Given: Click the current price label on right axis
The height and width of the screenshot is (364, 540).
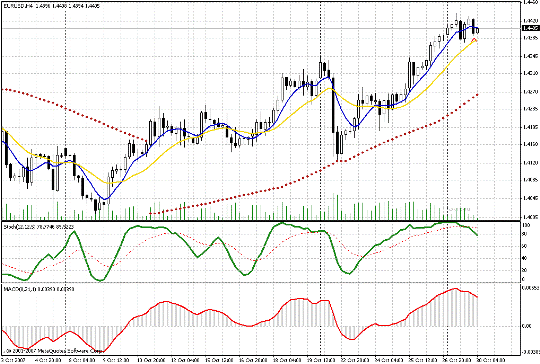Looking at the screenshot, I should tap(531, 28).
